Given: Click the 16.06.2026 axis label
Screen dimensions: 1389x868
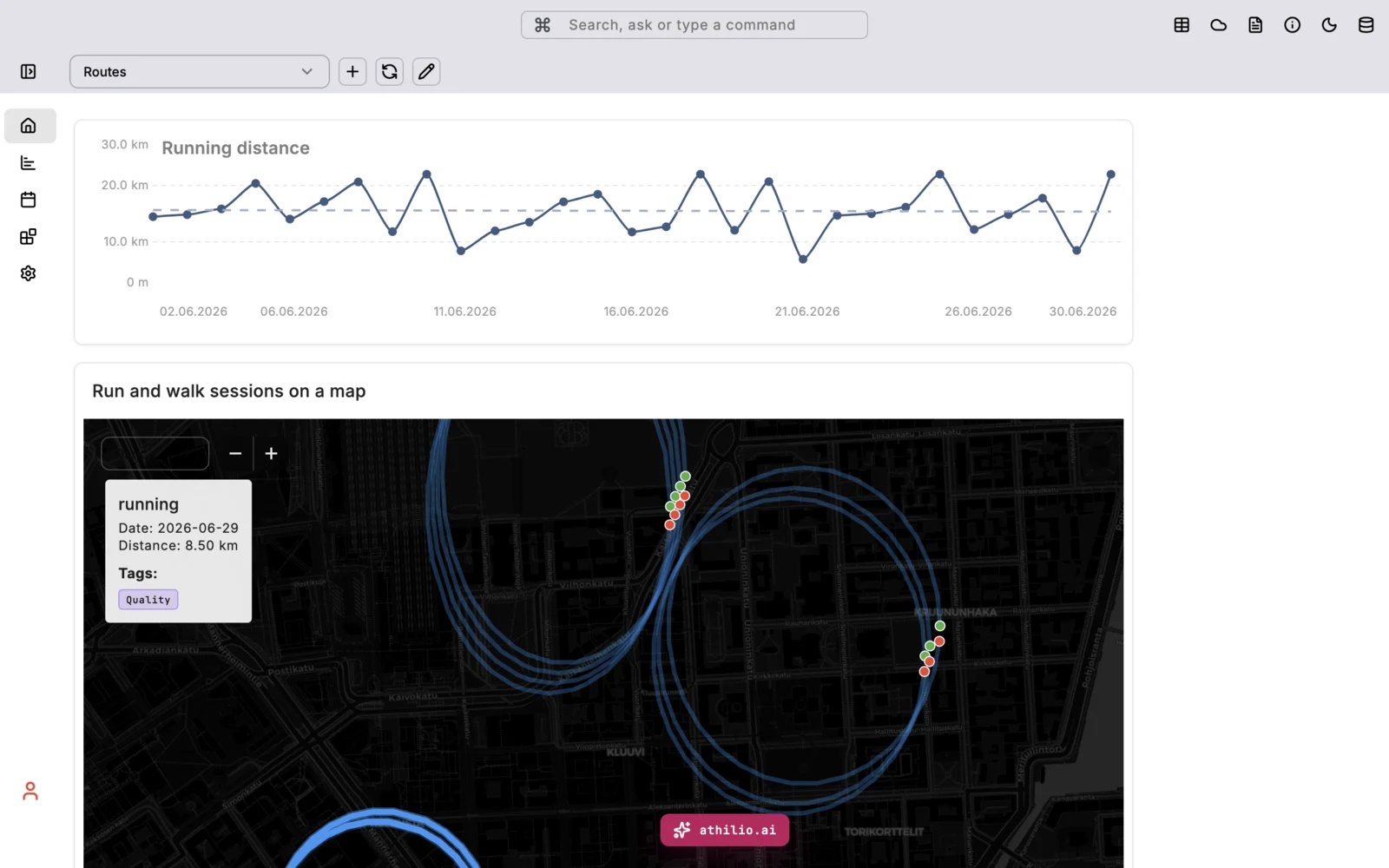Looking at the screenshot, I should 636,312.
